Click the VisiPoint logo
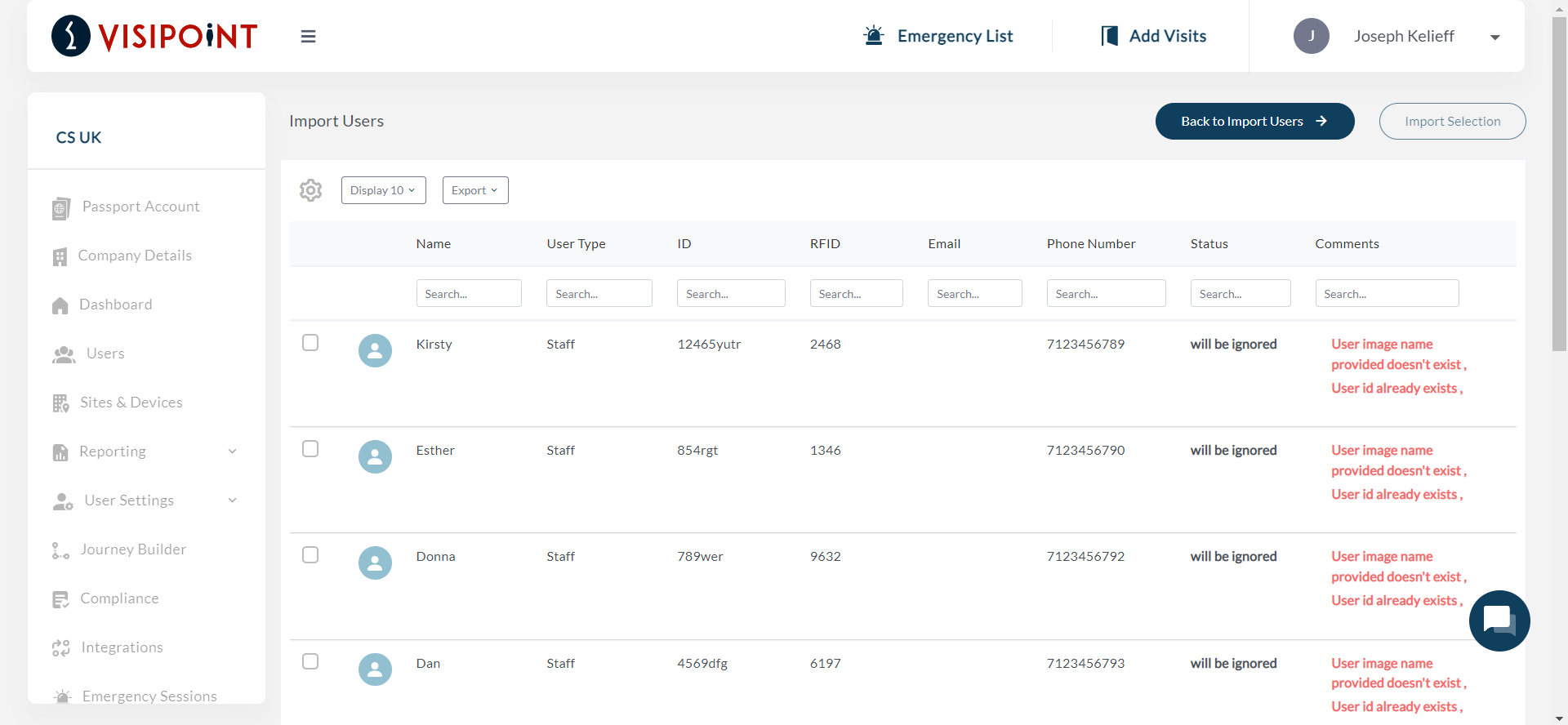This screenshot has height=725, width=1568. pos(154,36)
